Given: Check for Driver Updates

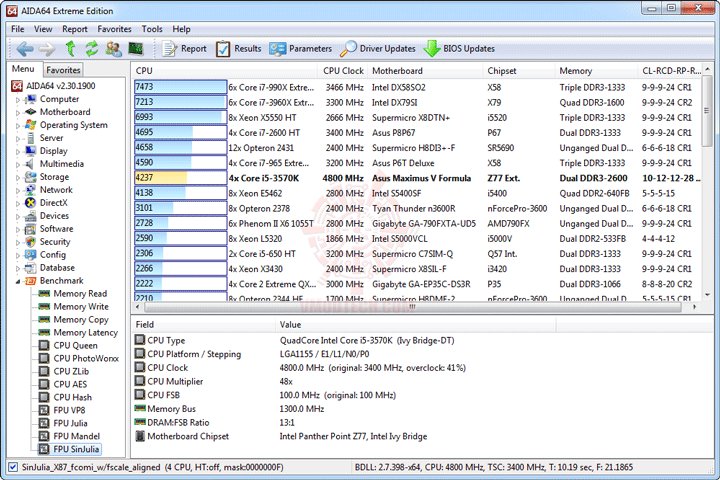Looking at the screenshot, I should pos(377,49).
